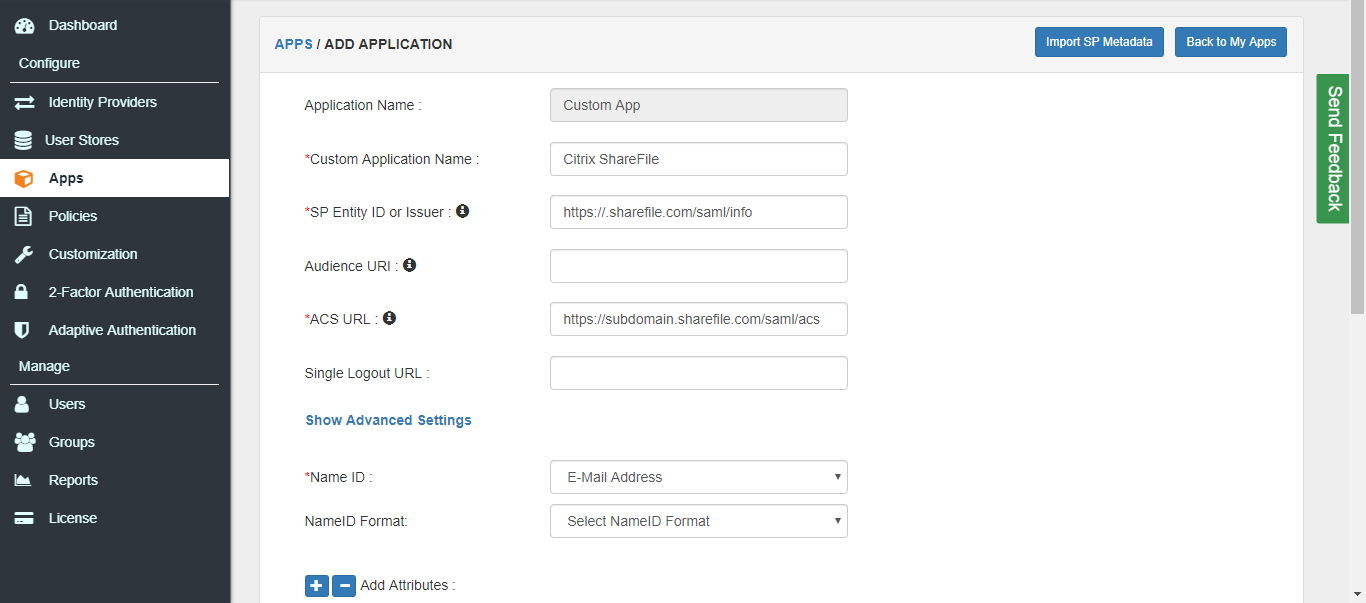The image size is (1366, 603).
Task: Open the Name ID dropdown
Action: 699,477
